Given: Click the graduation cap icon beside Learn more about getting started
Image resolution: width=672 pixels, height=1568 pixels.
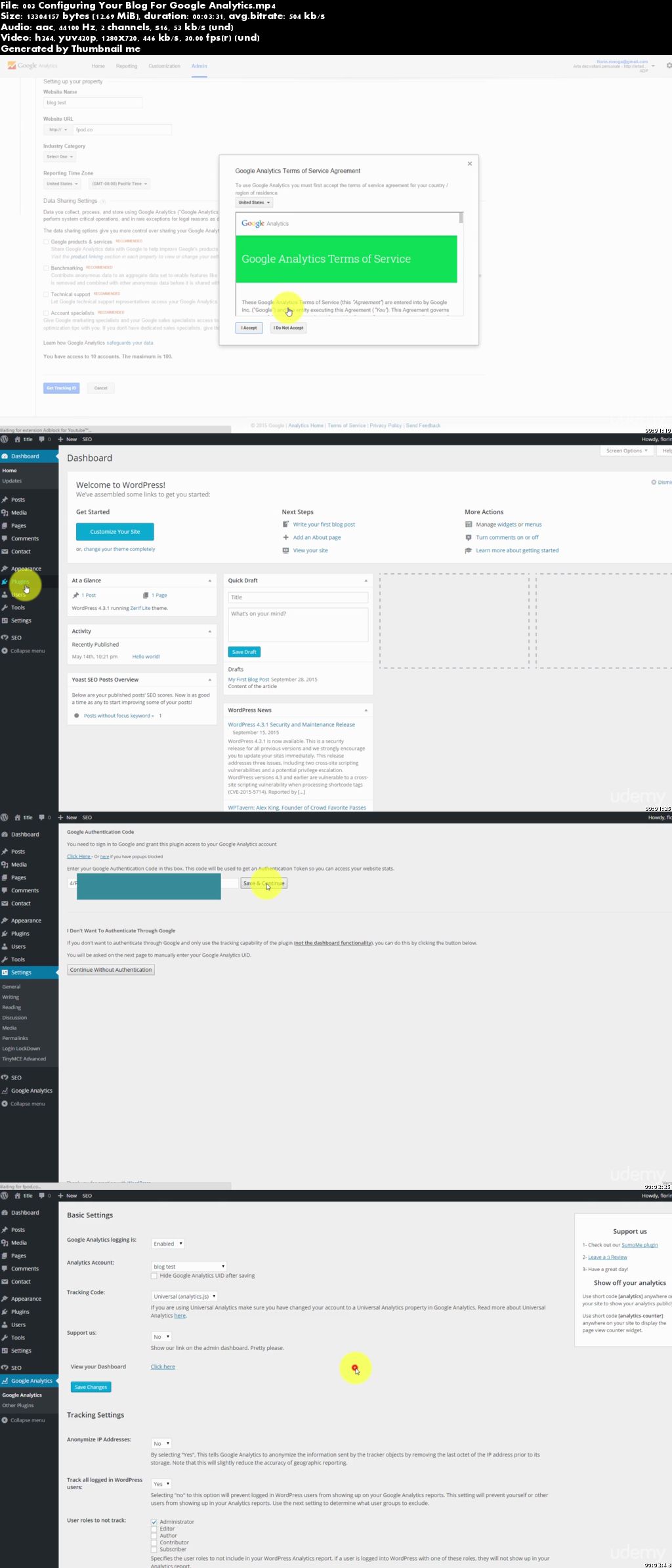Looking at the screenshot, I should click(x=469, y=550).
